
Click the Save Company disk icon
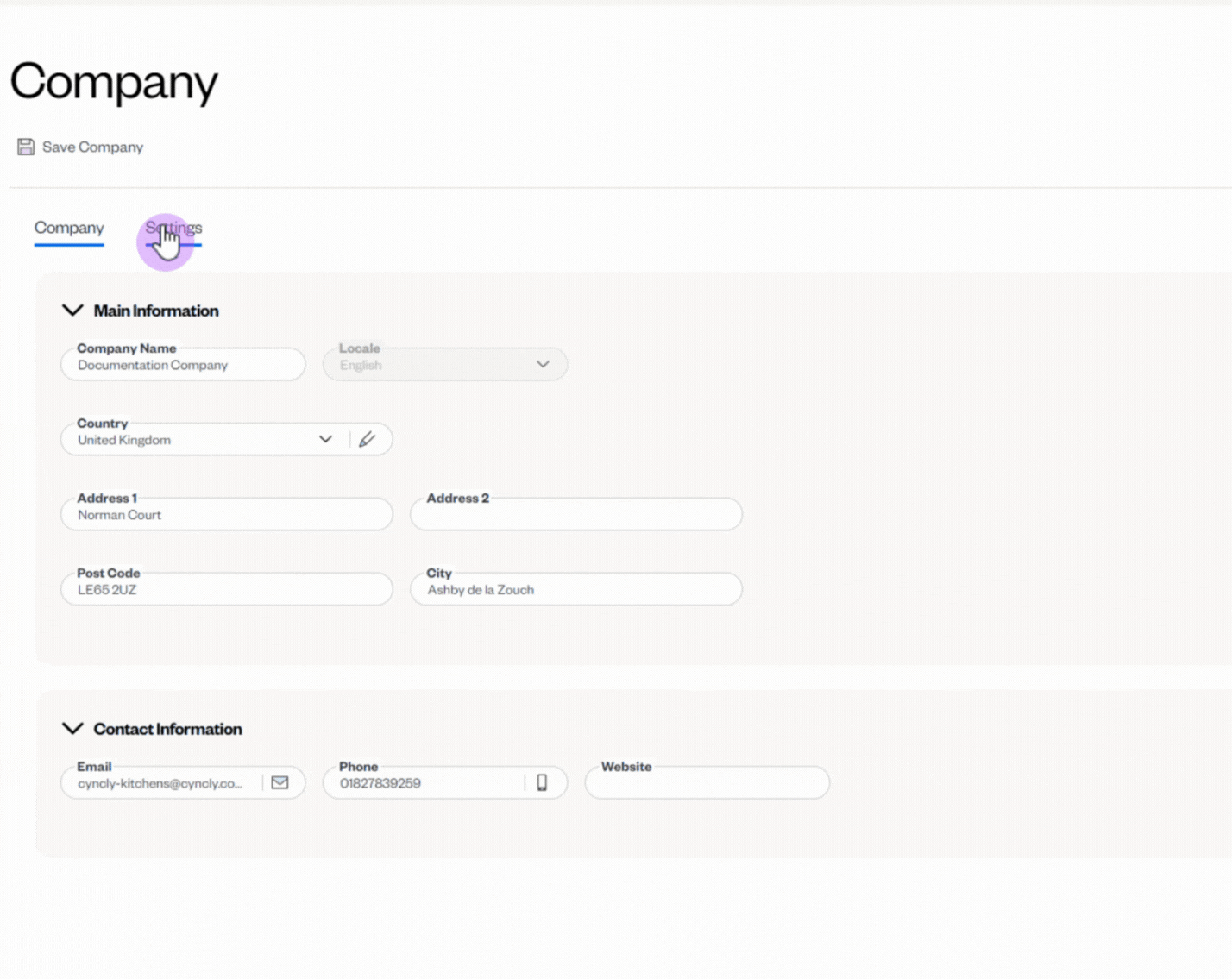[25, 147]
